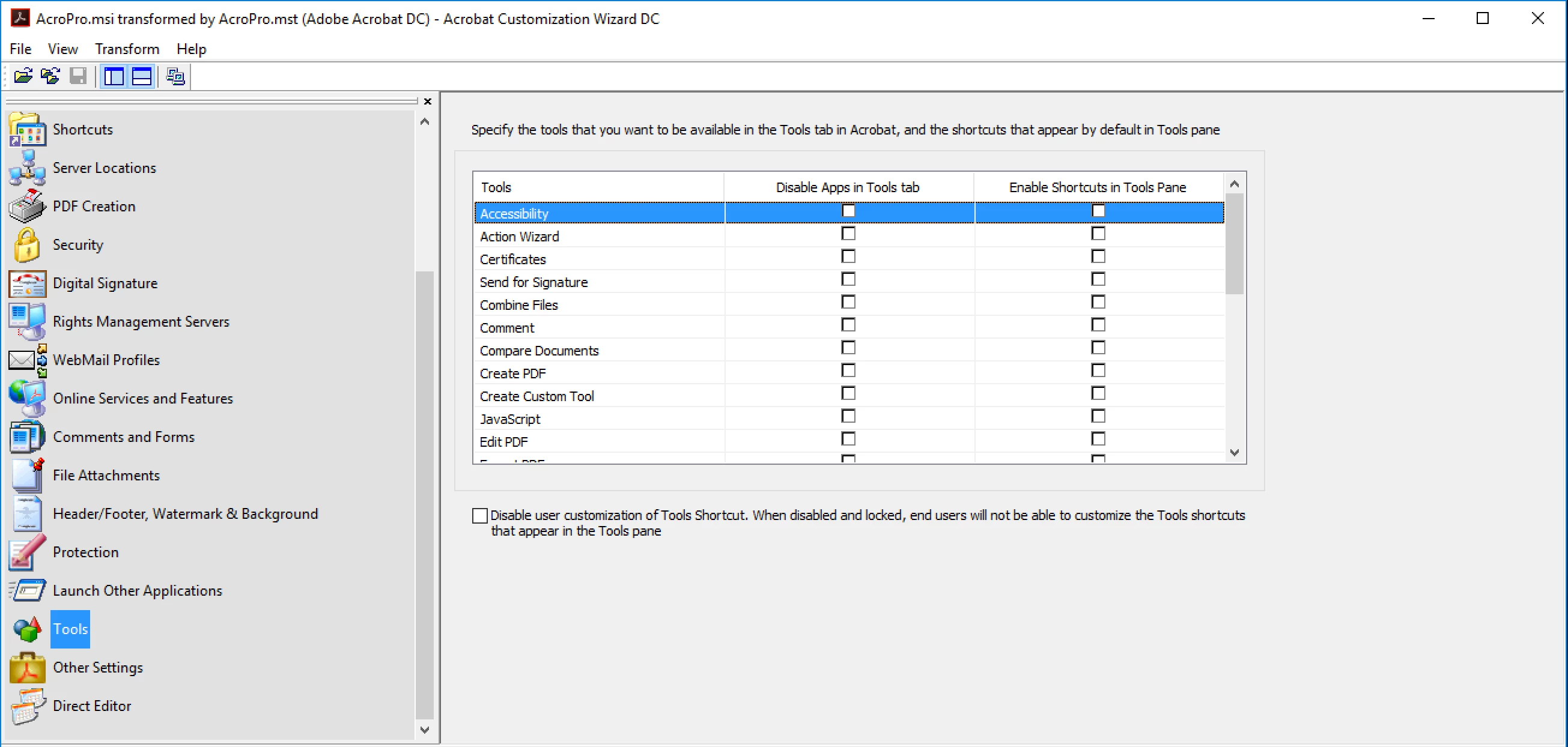Image resolution: width=1568 pixels, height=747 pixels.
Task: Disable Certificates app in Tools tab
Action: pos(848,256)
